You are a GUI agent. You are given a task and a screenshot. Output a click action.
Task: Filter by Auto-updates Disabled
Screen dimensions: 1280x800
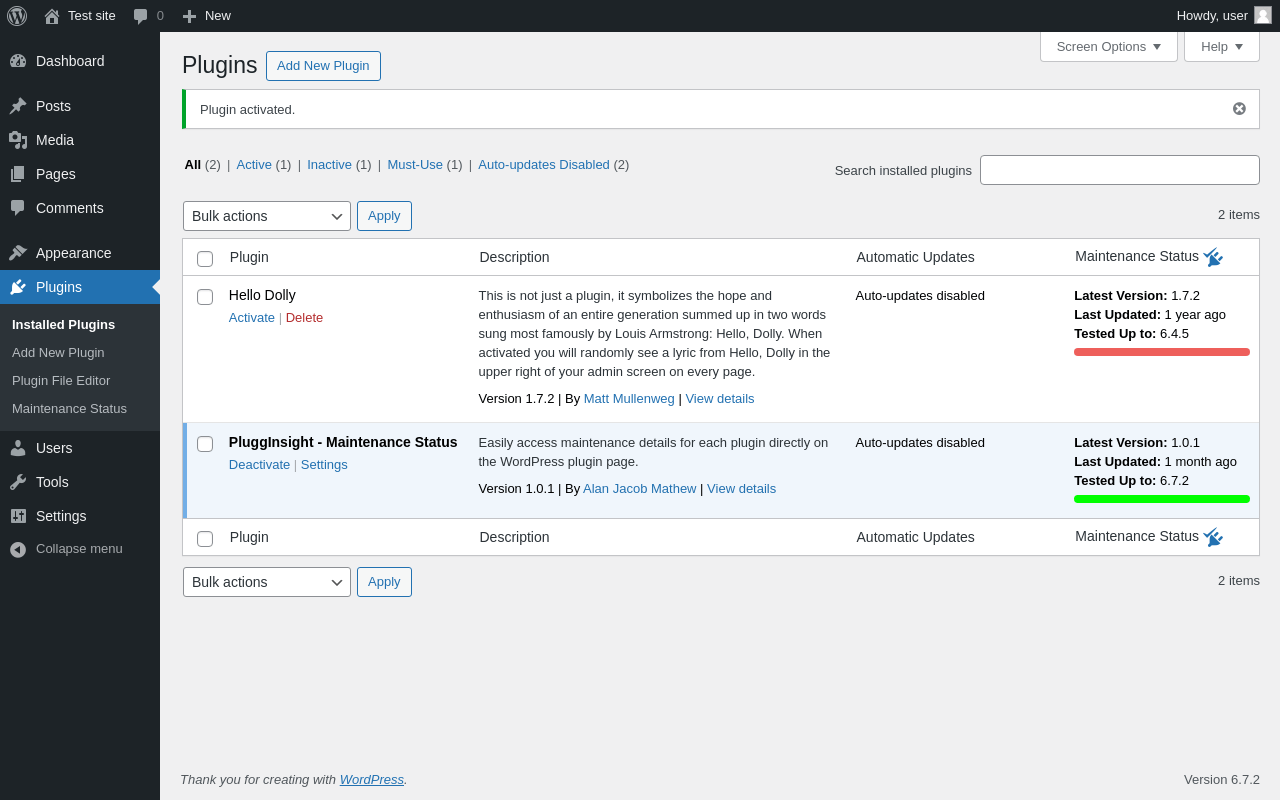(x=544, y=165)
